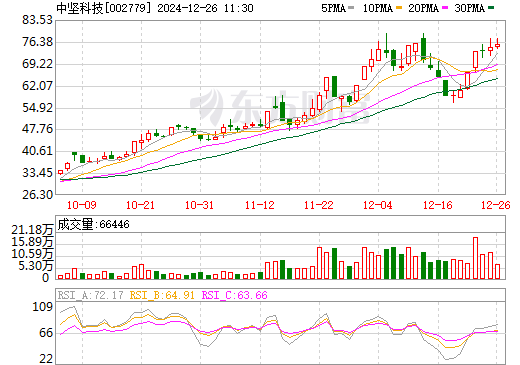520x365 pixels.
Task: Select the 10-21 date label
Action: (140, 205)
